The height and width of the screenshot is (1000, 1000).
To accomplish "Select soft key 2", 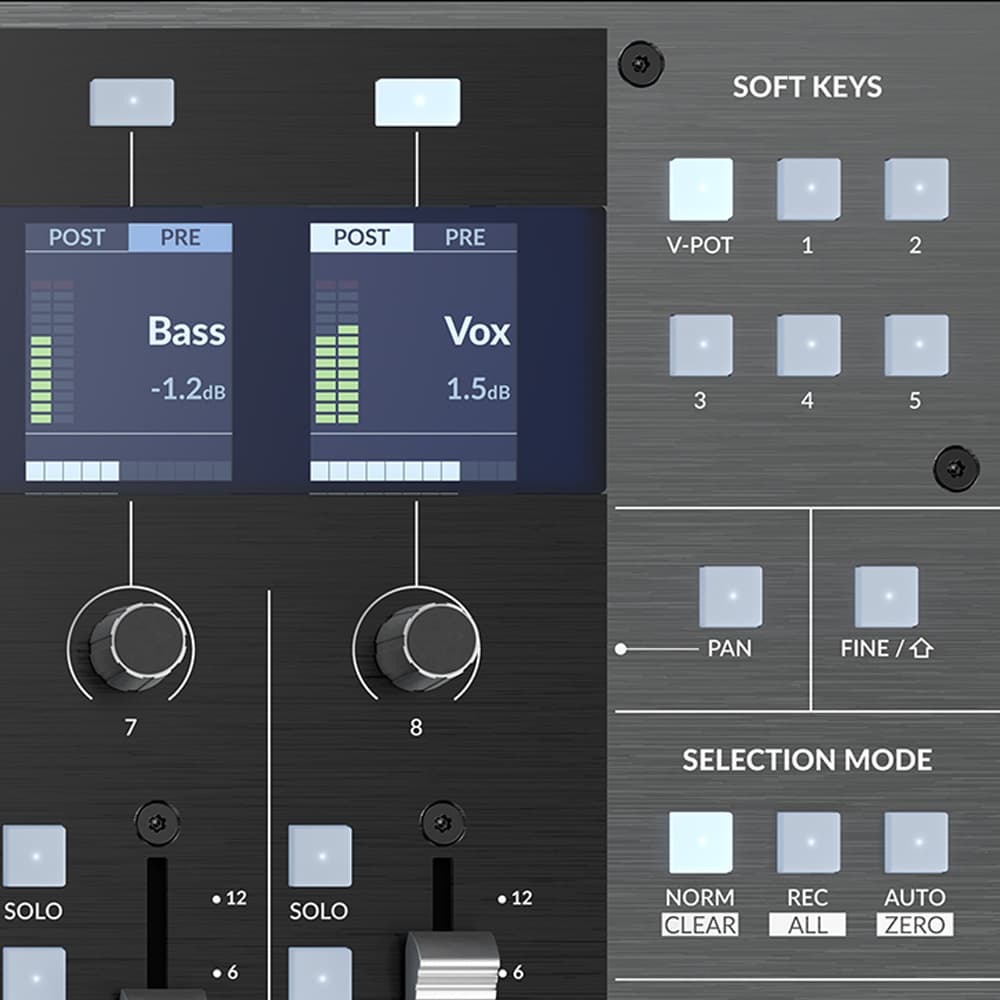I will pos(916,189).
